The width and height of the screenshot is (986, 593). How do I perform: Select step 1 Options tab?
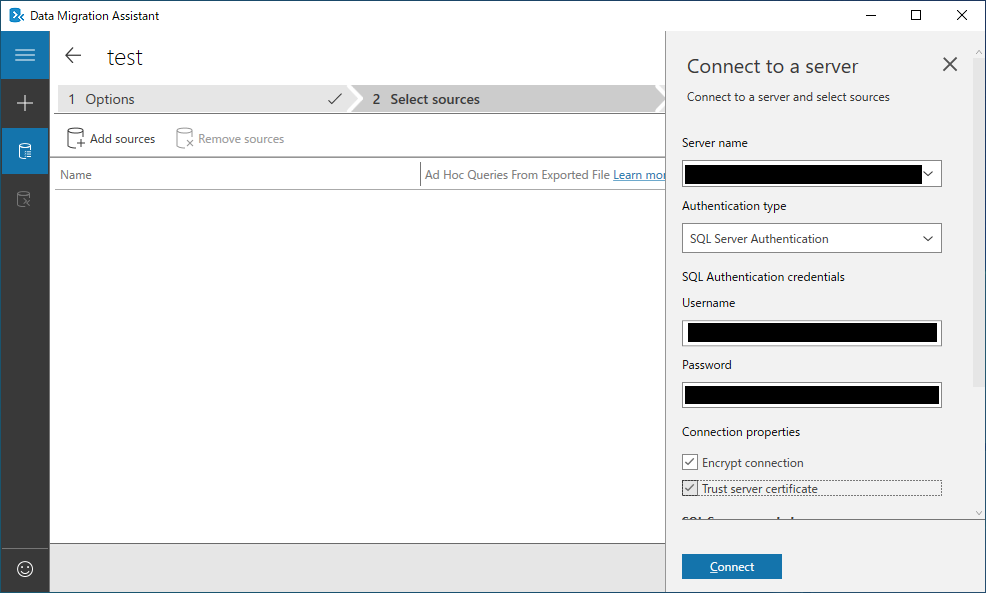[203, 99]
